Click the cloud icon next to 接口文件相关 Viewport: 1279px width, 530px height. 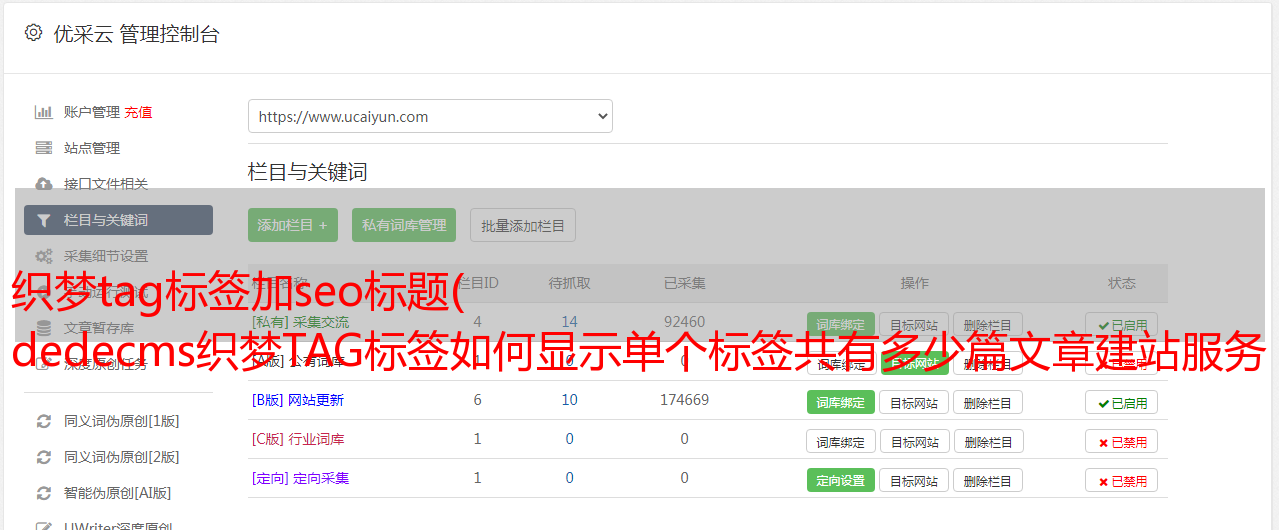pos(44,184)
